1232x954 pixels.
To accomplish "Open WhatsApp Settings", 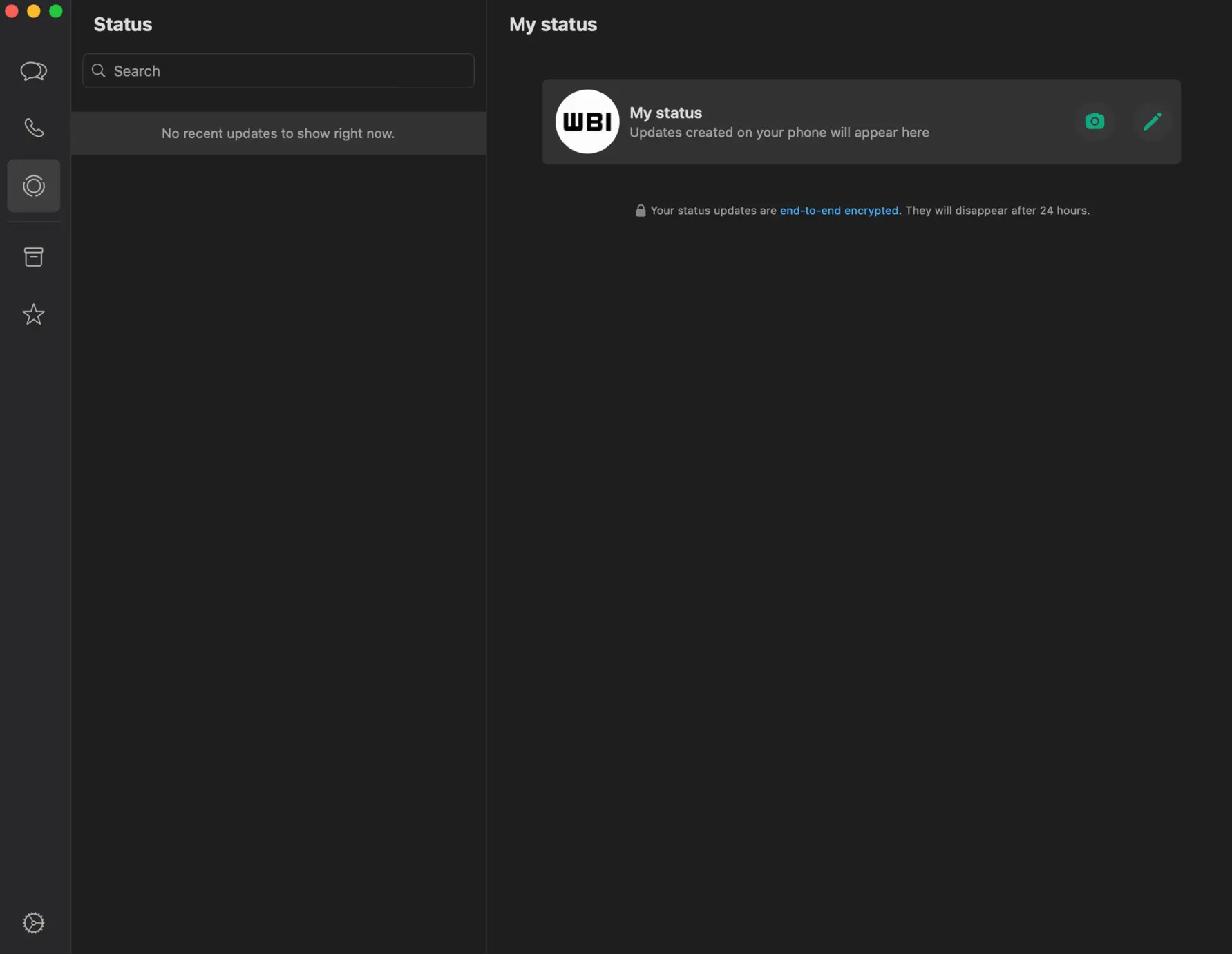I will point(33,923).
